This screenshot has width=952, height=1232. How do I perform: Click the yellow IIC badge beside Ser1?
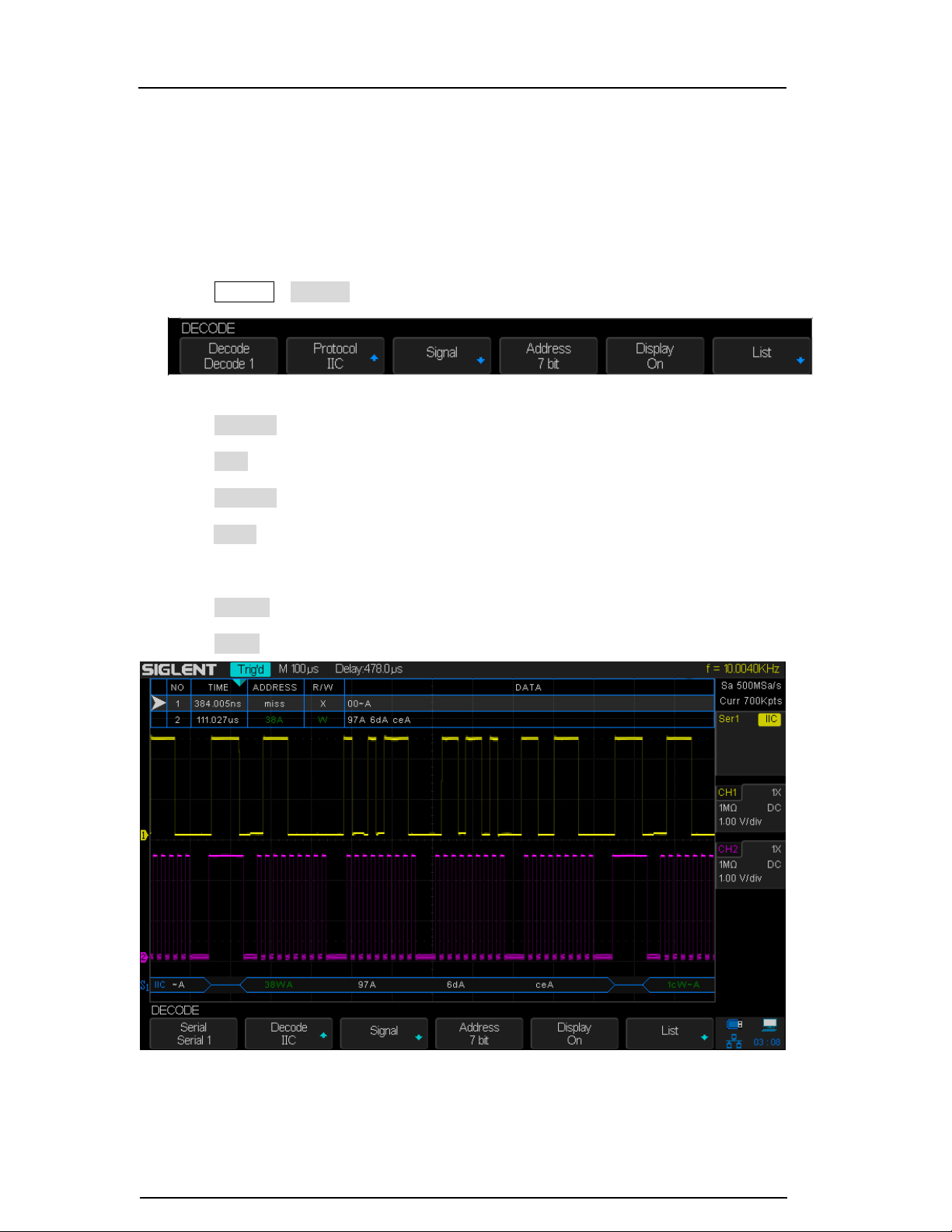769,719
